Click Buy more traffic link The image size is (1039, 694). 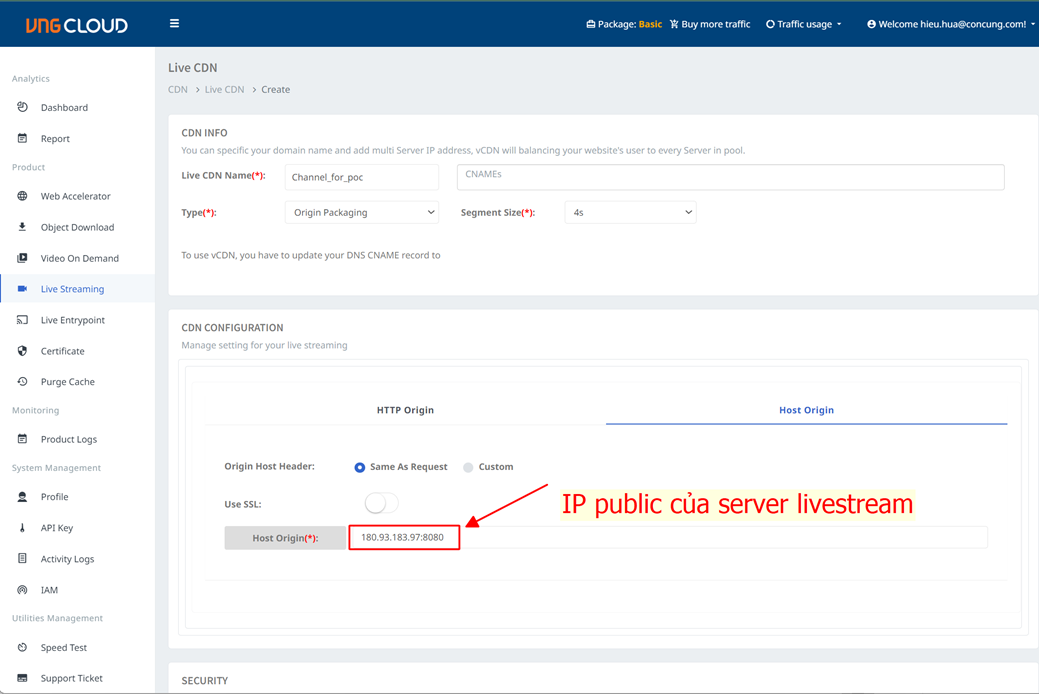point(710,24)
